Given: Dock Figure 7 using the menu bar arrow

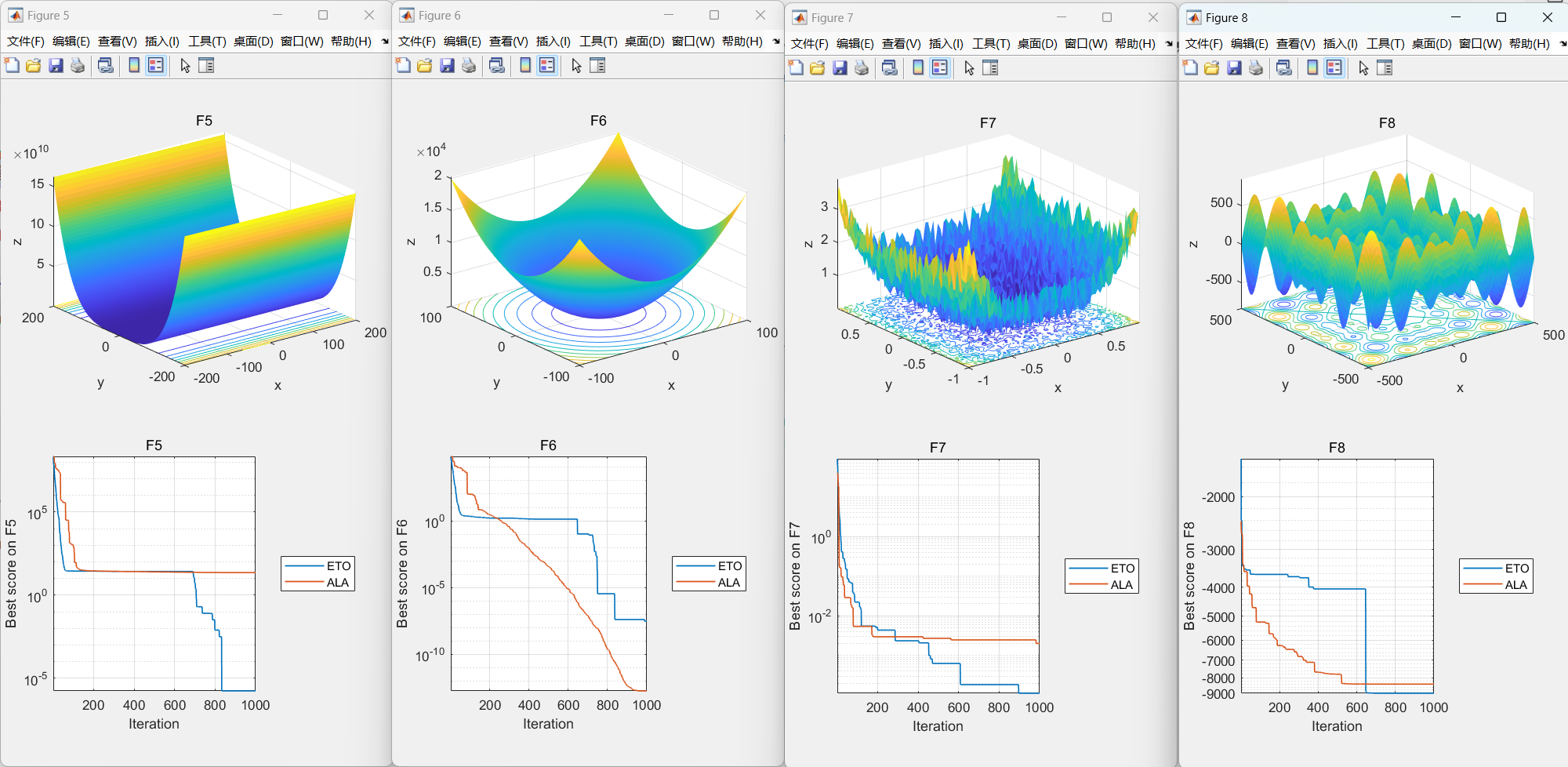Looking at the screenshot, I should tap(1169, 43).
